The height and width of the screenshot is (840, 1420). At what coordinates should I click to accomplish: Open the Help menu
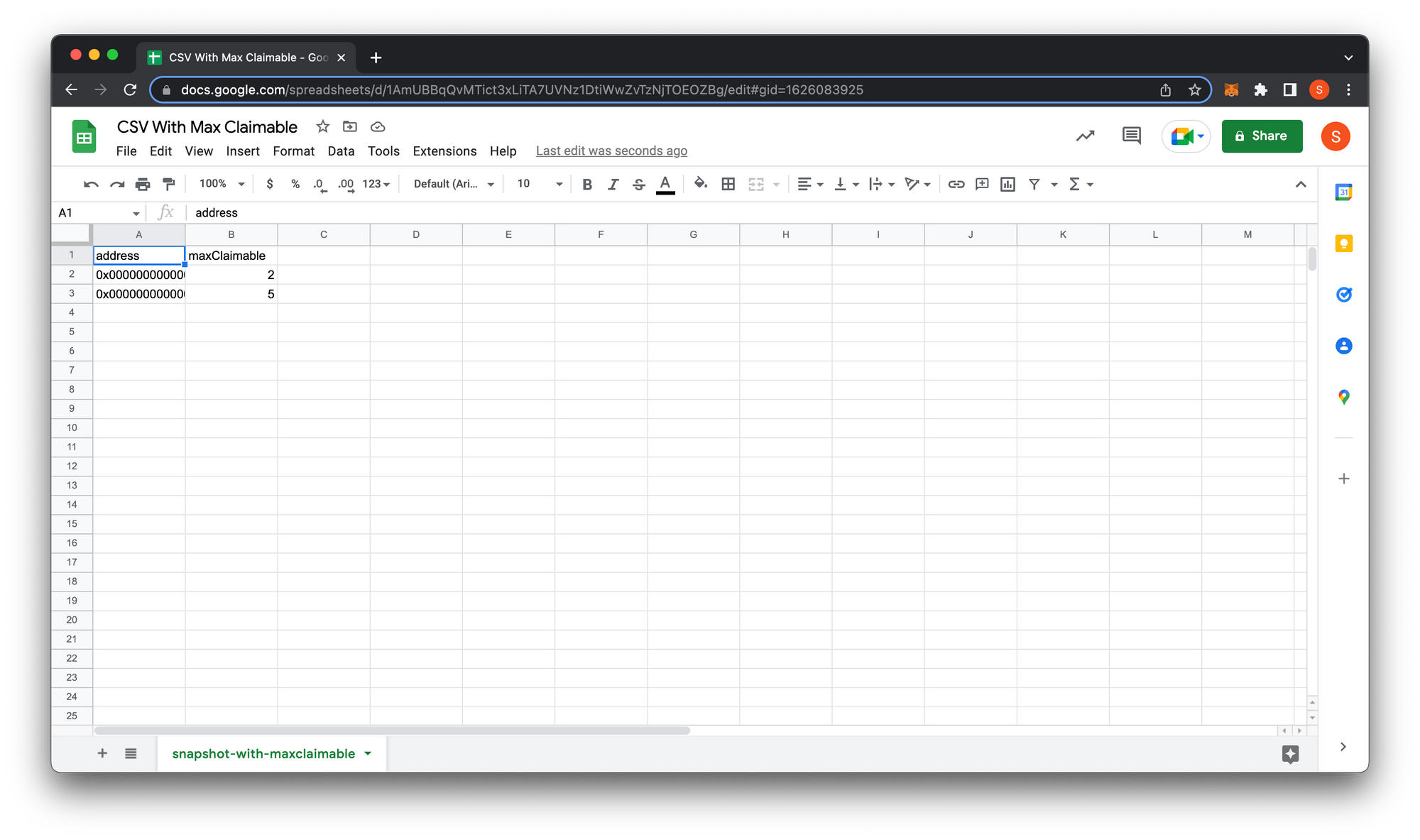(503, 151)
